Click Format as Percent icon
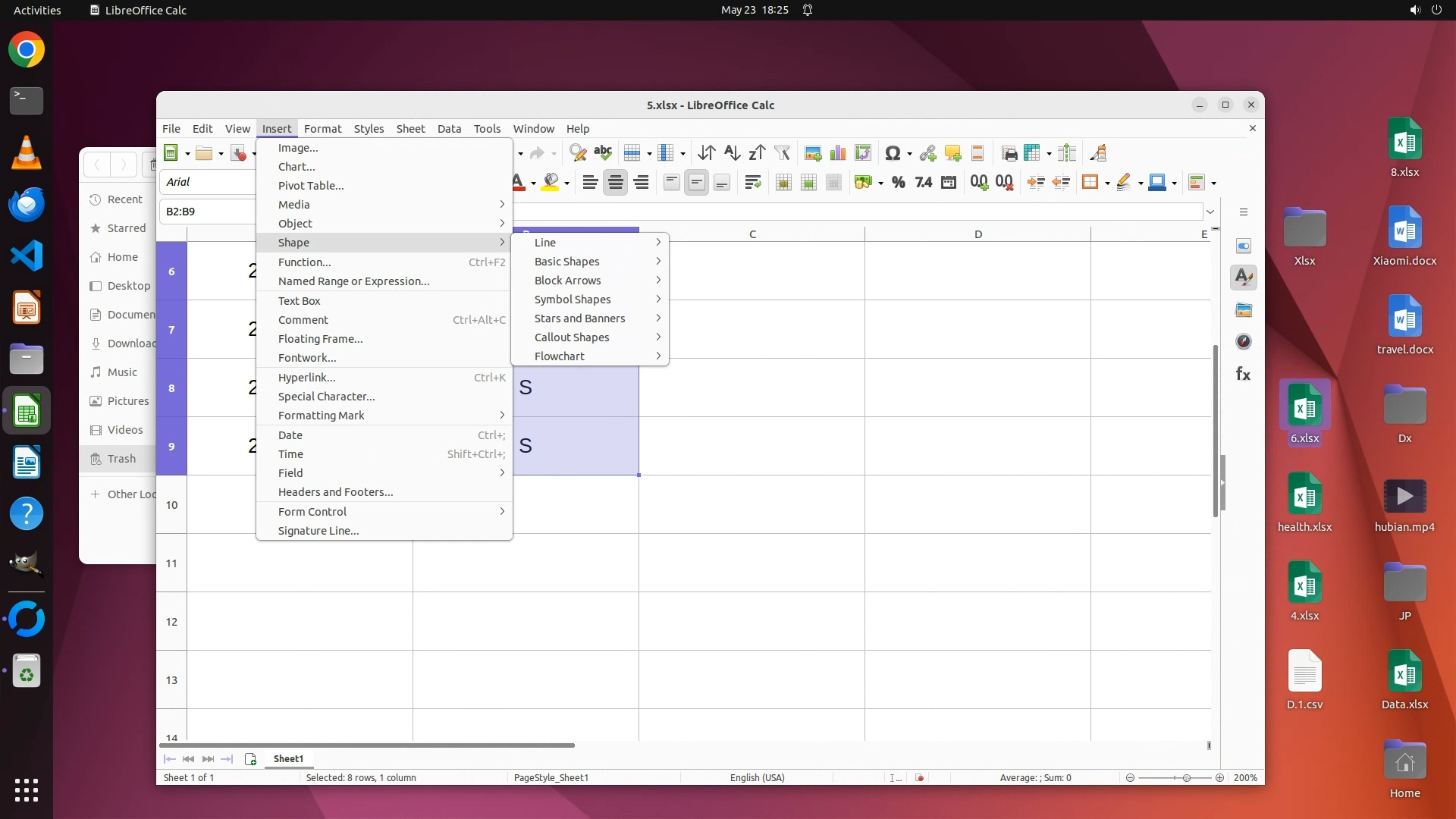Screen dimensions: 1456x819 point(899,183)
